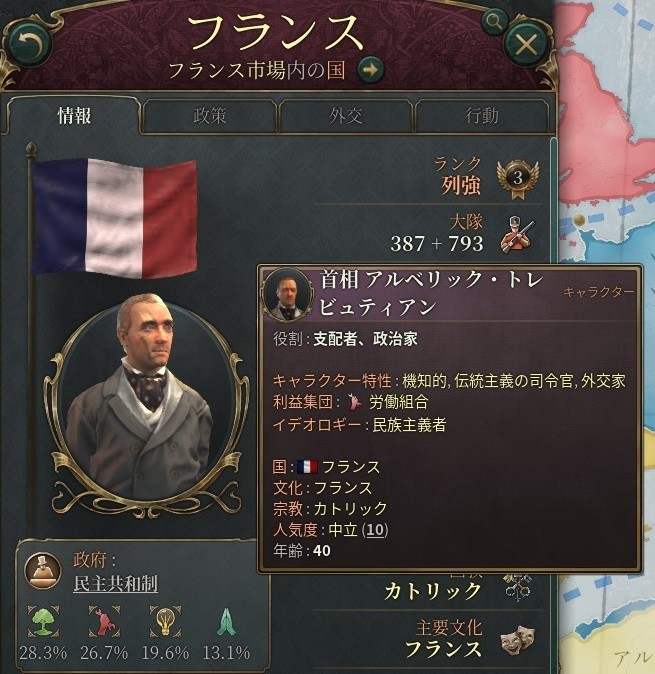Click the green tree interest group icon
This screenshot has height=674, width=655.
click(43, 621)
